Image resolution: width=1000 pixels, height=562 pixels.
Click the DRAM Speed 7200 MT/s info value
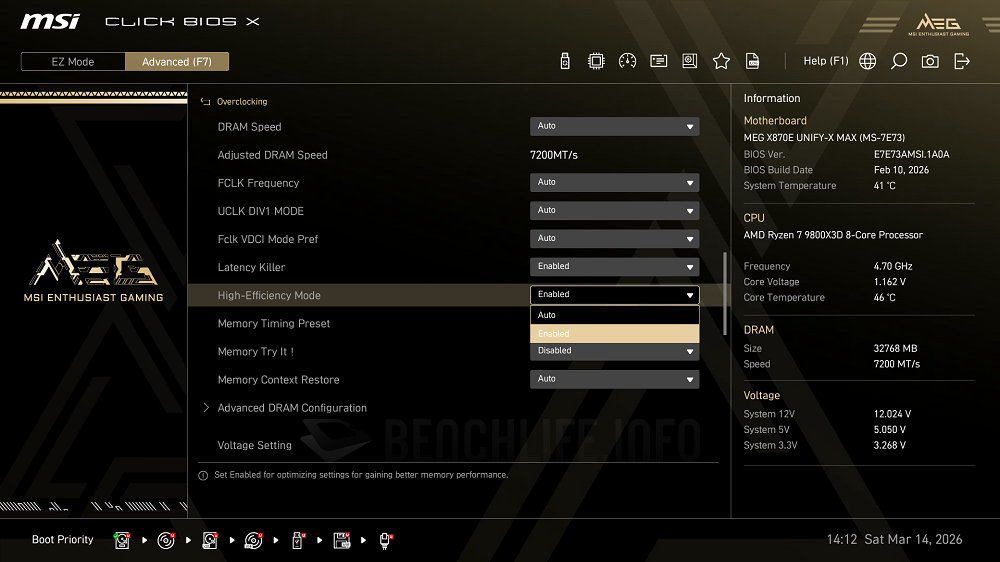tap(897, 364)
